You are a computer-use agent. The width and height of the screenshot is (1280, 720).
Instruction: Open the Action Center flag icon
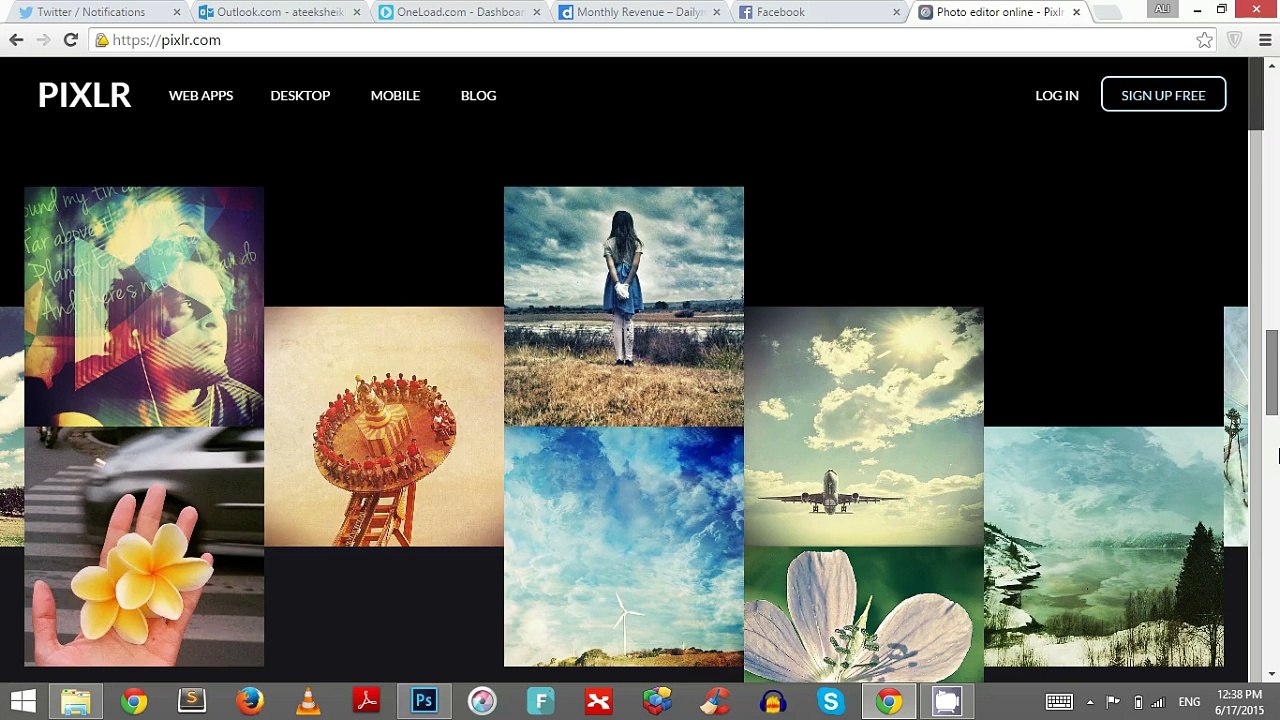pos(1113,702)
